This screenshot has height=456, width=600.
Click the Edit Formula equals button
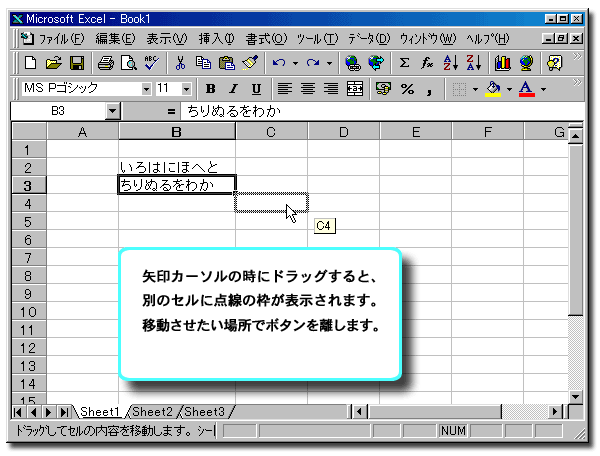coord(171,111)
